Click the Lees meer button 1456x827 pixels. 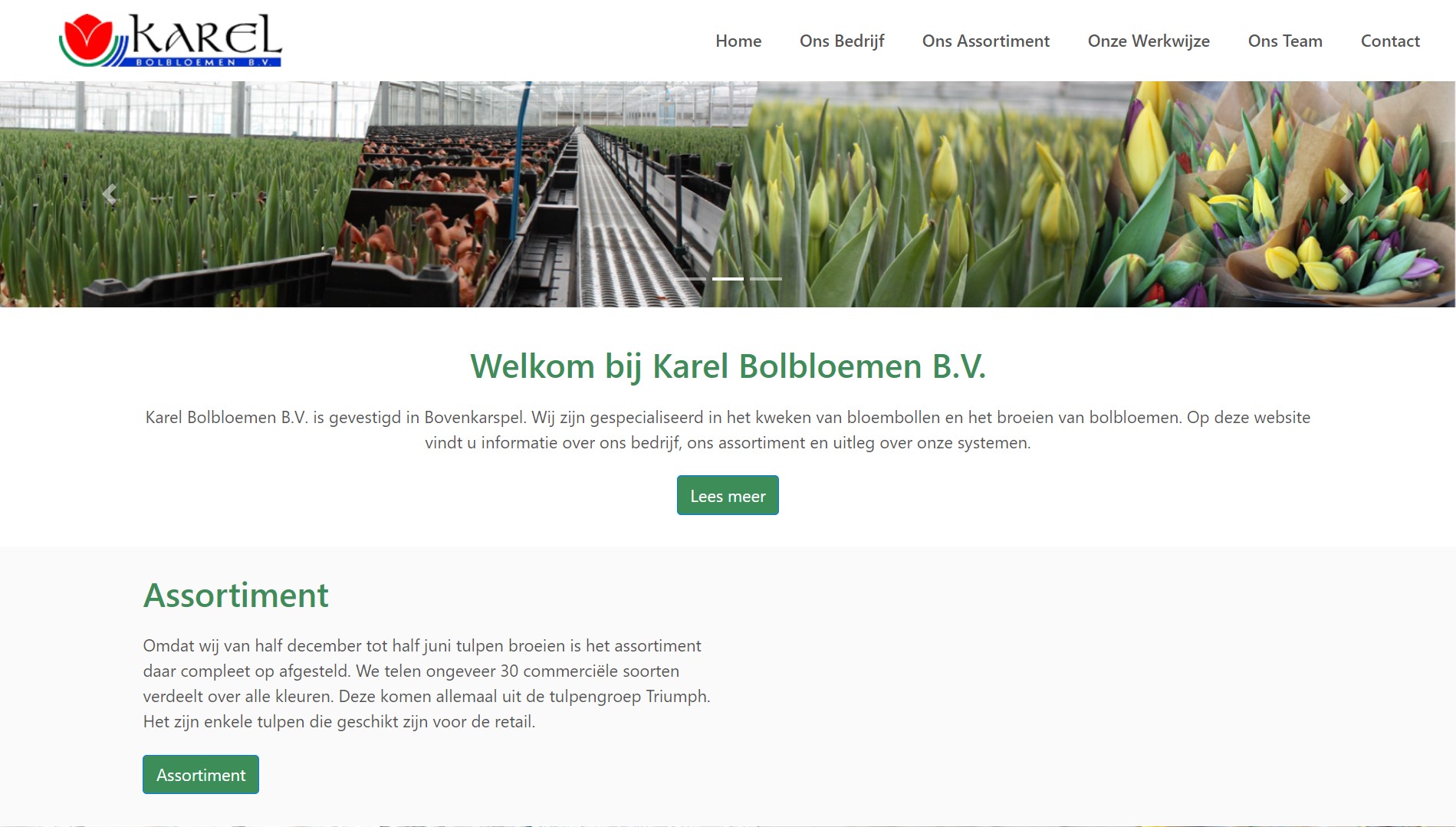coord(728,495)
